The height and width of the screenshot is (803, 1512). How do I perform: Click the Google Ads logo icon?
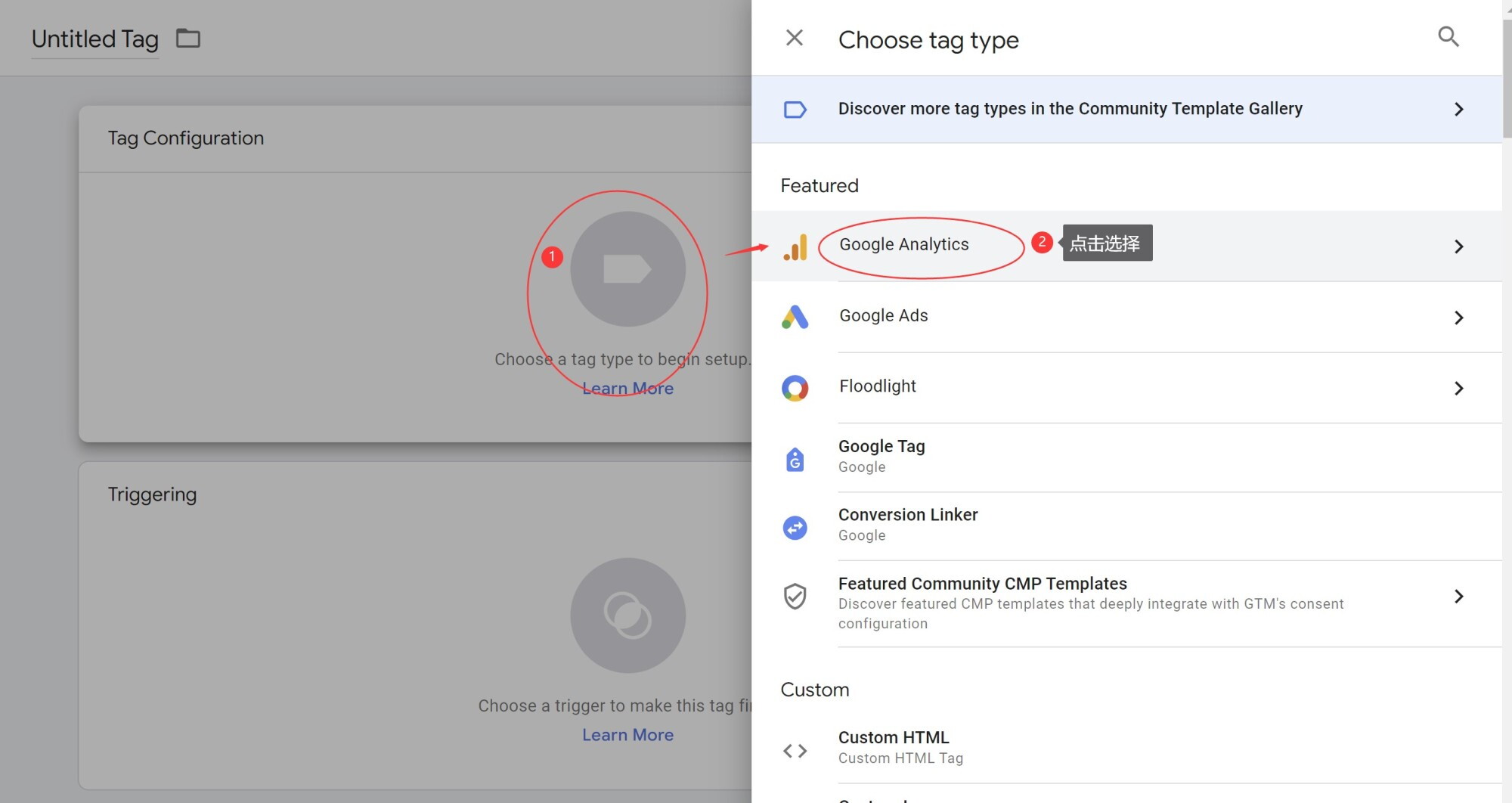795,317
